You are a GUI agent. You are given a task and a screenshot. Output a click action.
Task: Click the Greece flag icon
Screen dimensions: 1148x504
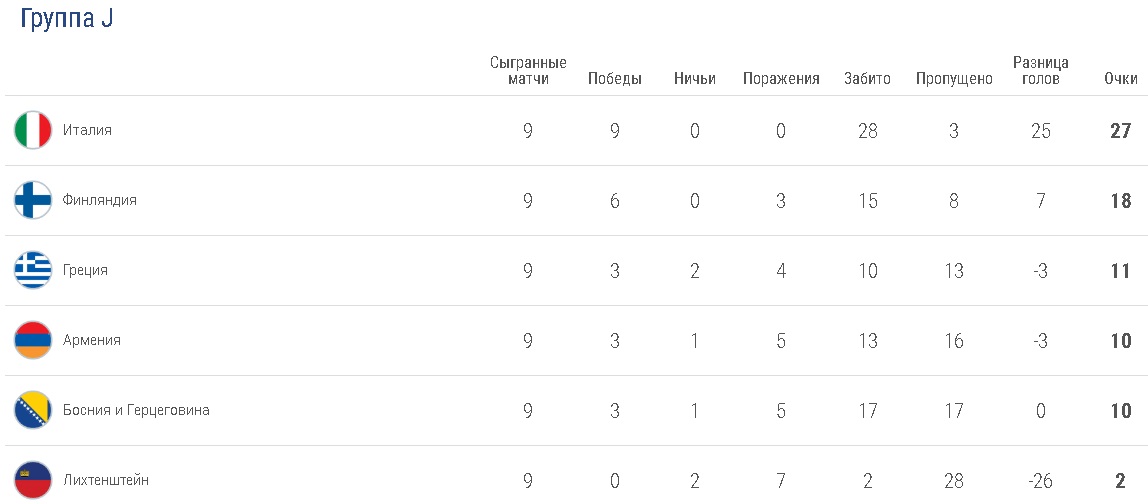coord(33,270)
